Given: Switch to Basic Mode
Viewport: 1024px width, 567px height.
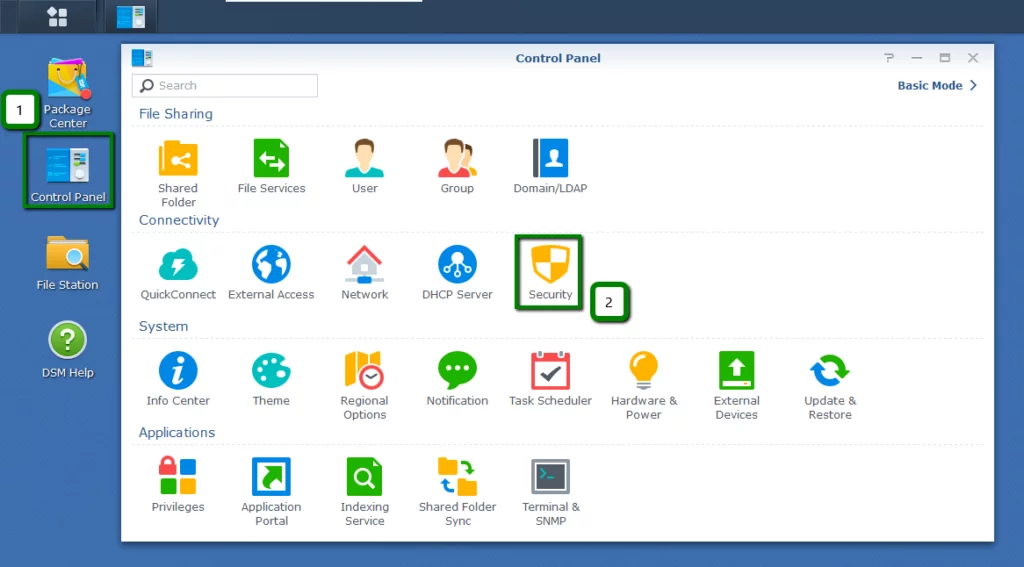Looking at the screenshot, I should tap(936, 86).
